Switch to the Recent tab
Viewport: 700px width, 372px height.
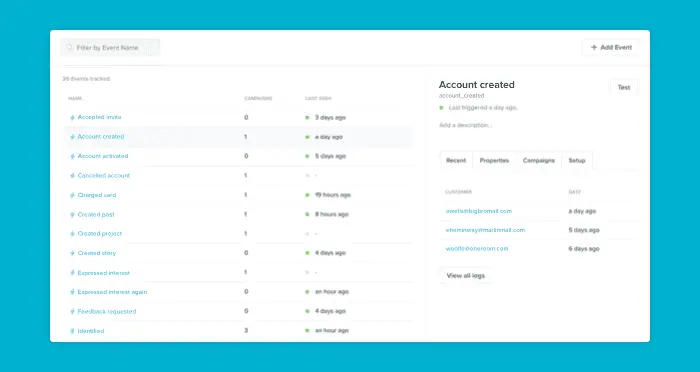click(x=456, y=160)
